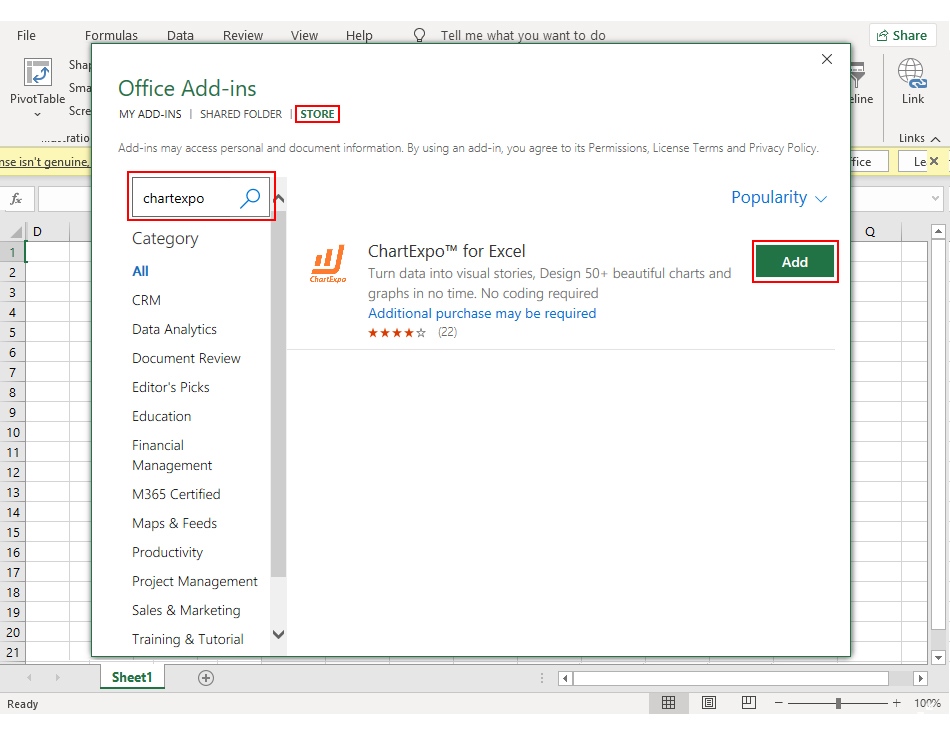Viewport: 950px width, 735px height.
Task: Click next sheet navigation arrow
Action: pyautogui.click(x=58, y=677)
